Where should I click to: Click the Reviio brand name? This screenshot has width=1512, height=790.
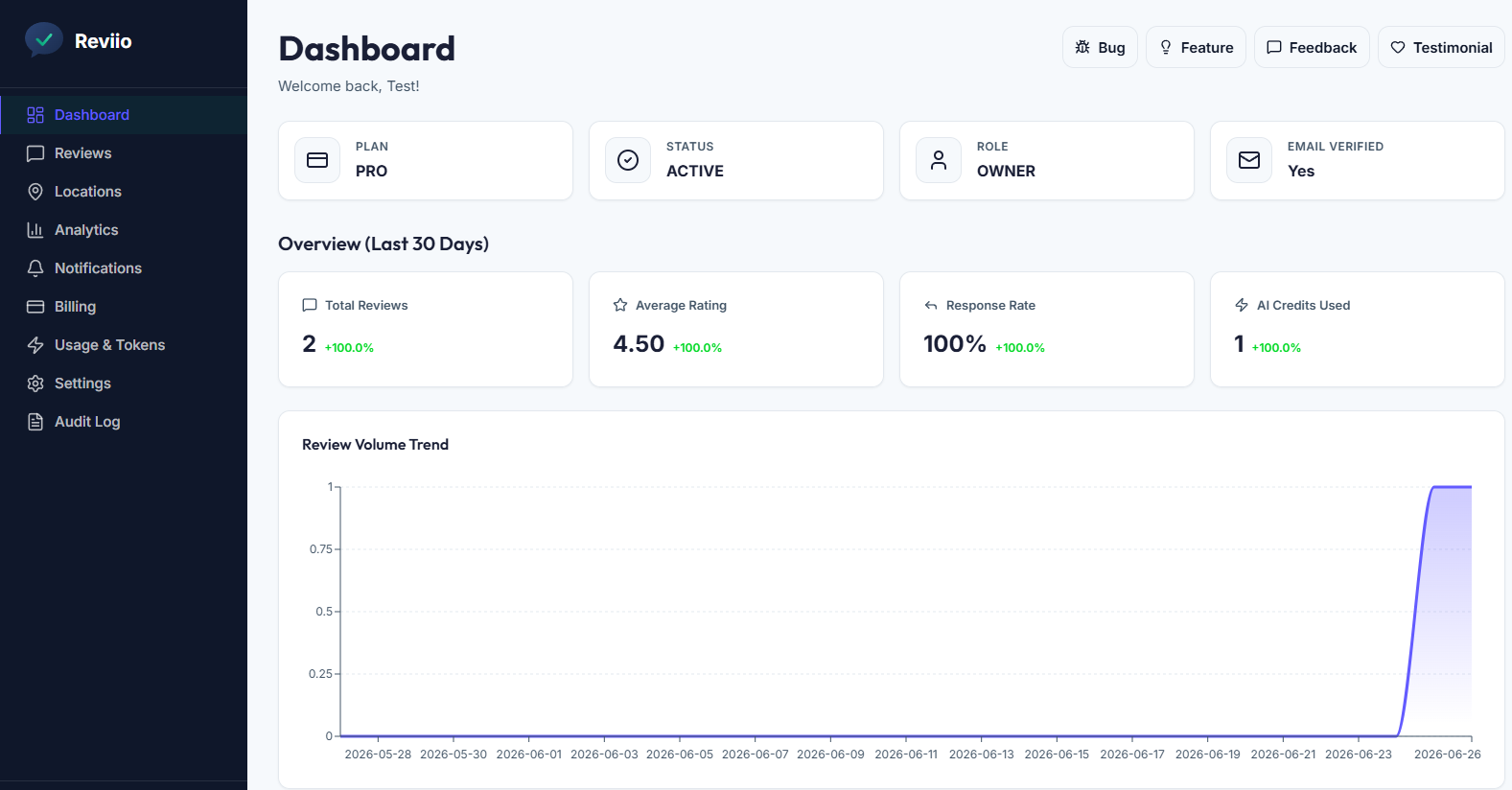click(x=104, y=41)
